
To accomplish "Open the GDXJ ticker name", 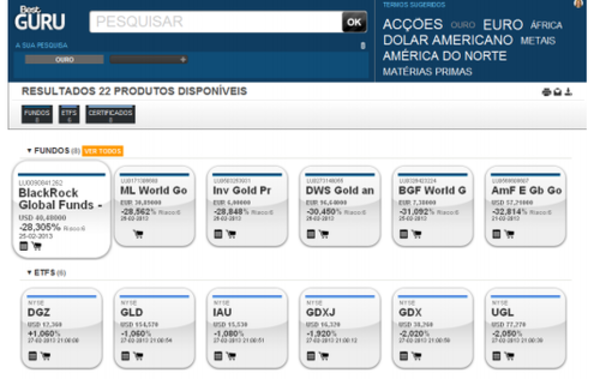I will [x=321, y=312].
